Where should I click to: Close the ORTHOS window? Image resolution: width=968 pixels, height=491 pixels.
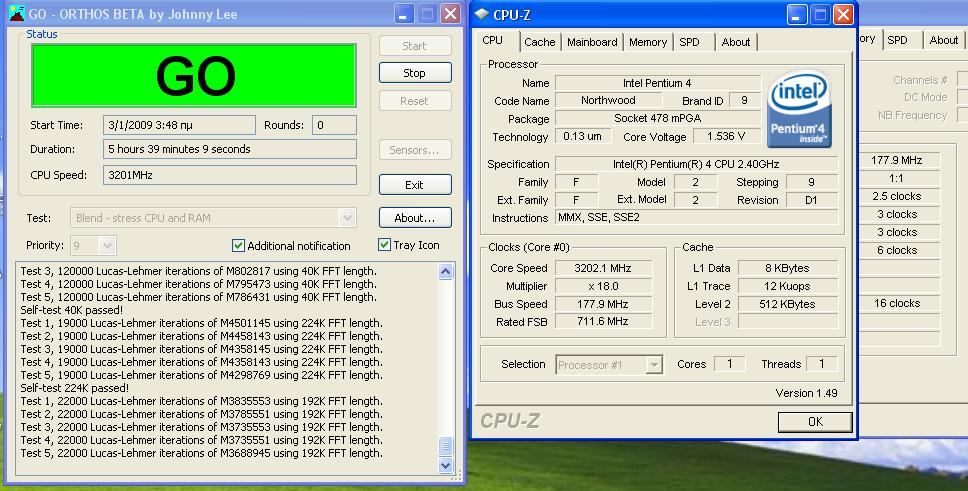click(x=450, y=15)
